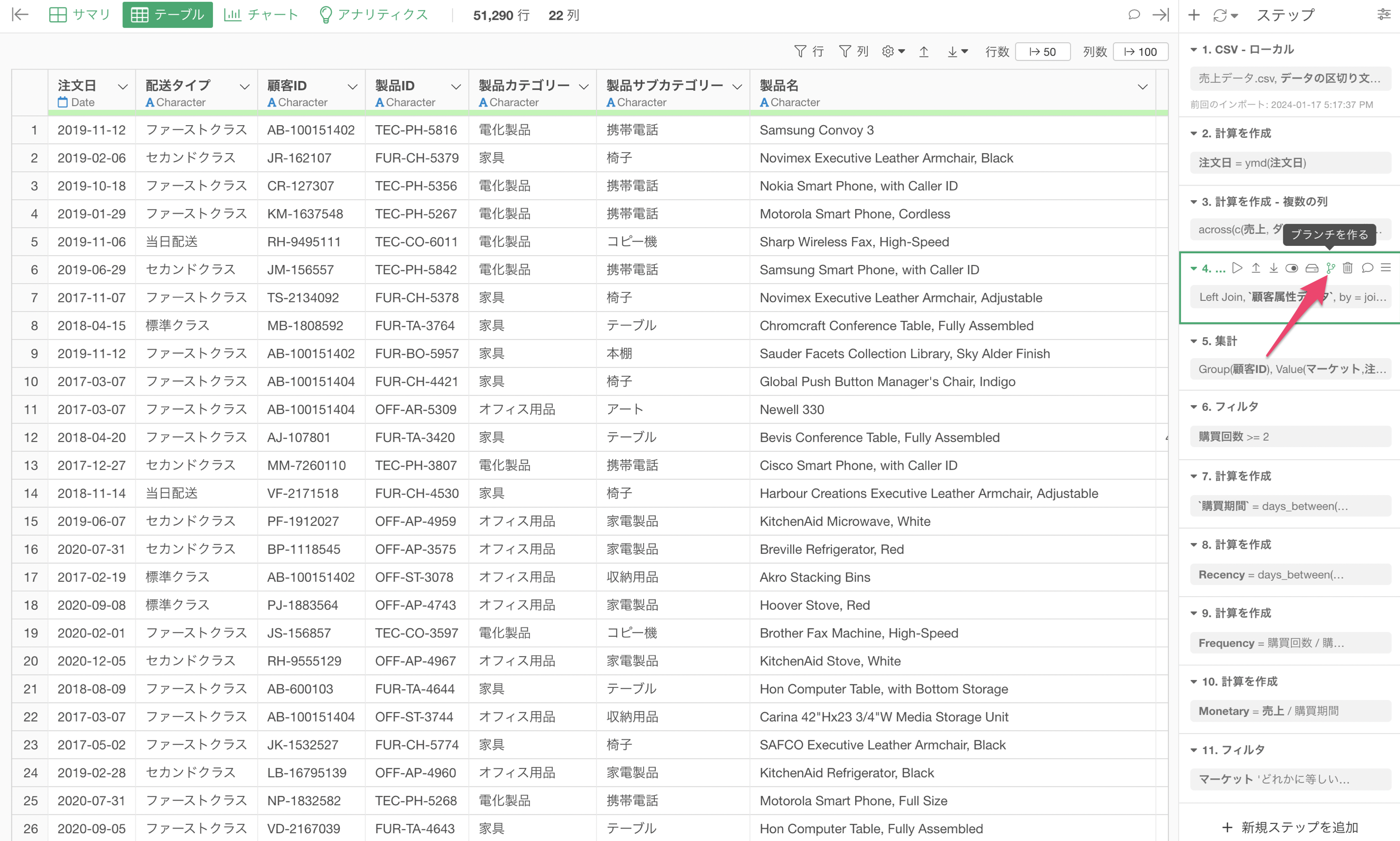
Task: Move step 4 down with the down arrow icon
Action: click(x=1274, y=267)
